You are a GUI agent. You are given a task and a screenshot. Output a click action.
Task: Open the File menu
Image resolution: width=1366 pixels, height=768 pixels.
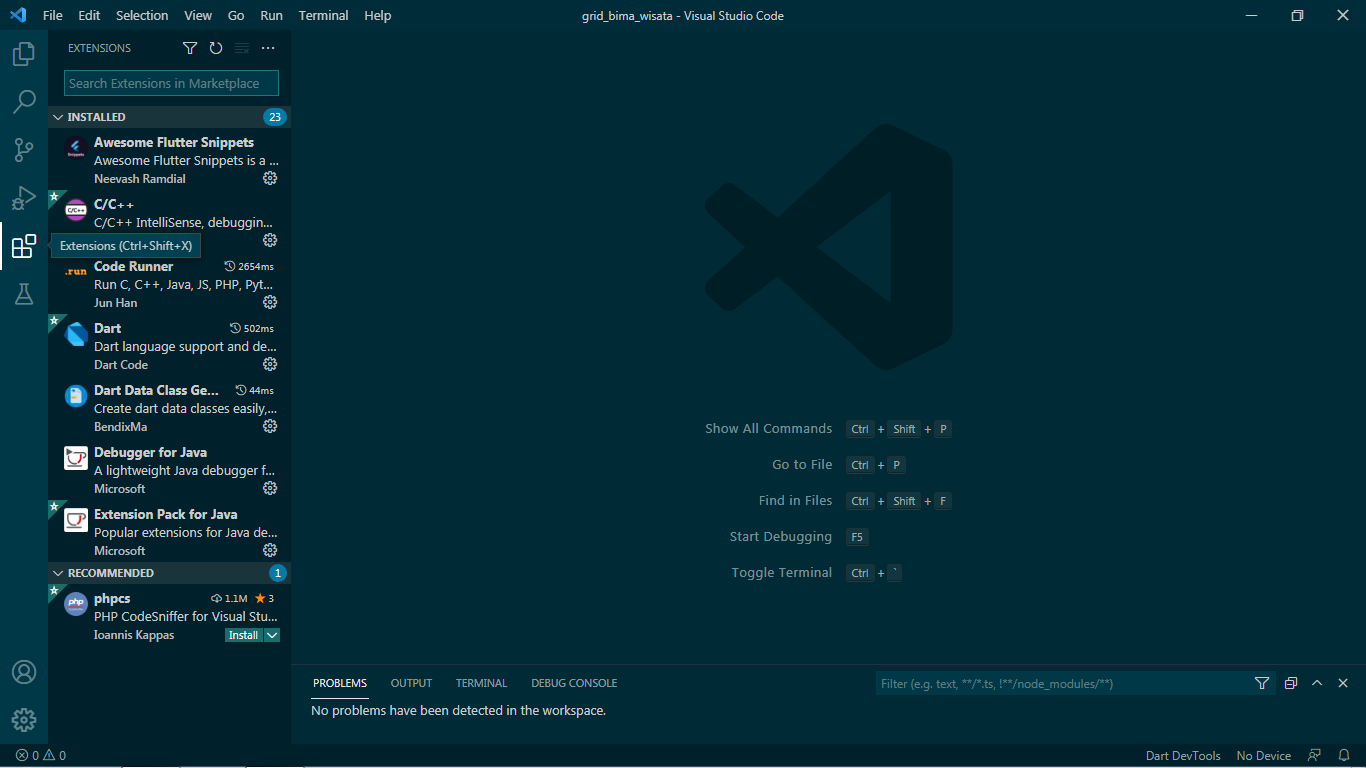click(x=53, y=15)
